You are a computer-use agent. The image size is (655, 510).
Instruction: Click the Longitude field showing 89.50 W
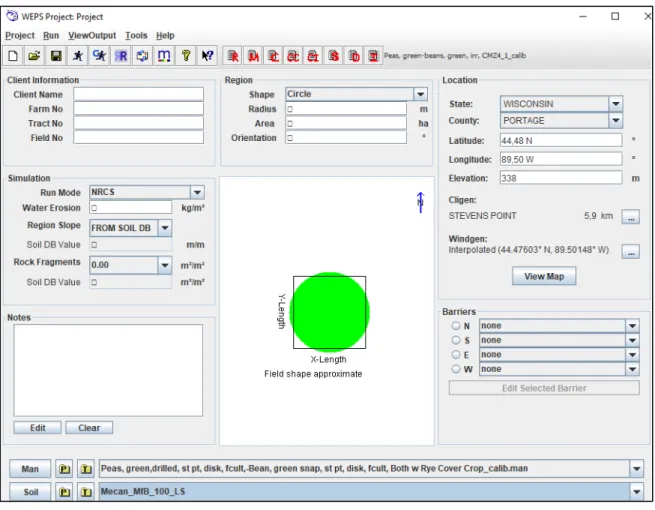[561, 159]
